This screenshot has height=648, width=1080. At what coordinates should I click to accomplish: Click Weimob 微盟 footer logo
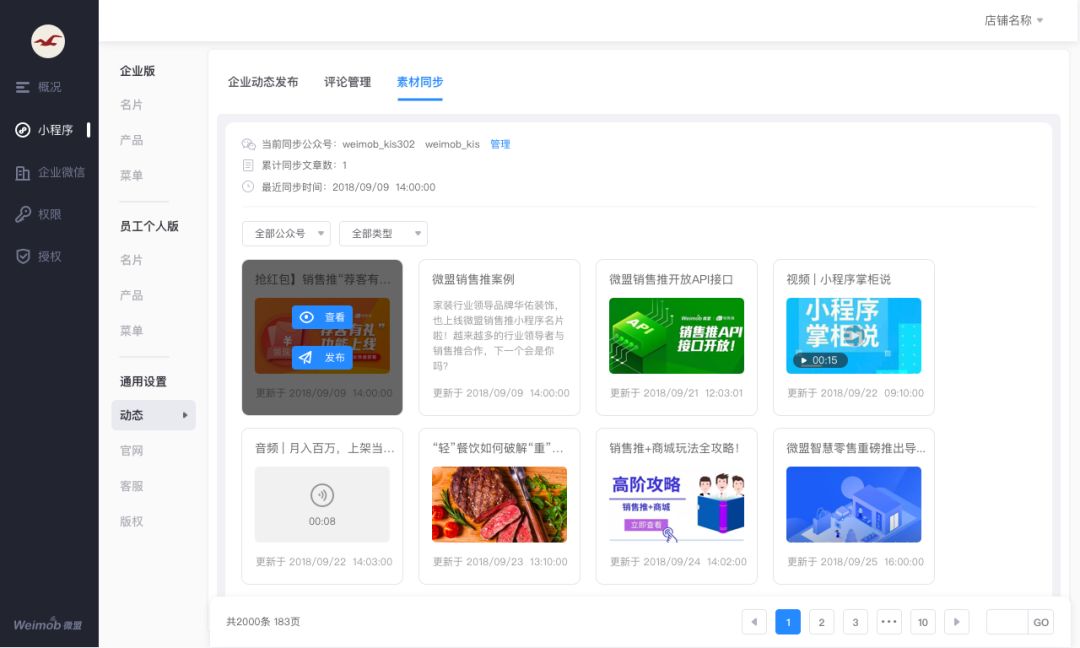(x=48, y=625)
